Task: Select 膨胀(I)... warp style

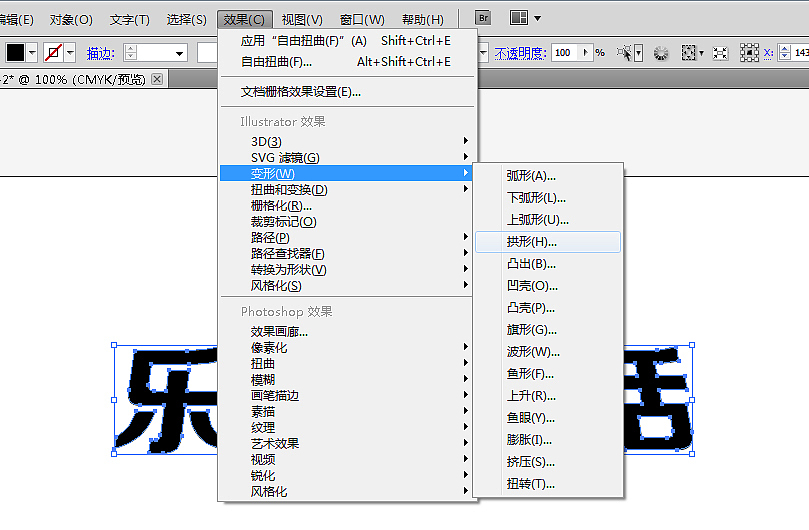Action: pos(548,440)
